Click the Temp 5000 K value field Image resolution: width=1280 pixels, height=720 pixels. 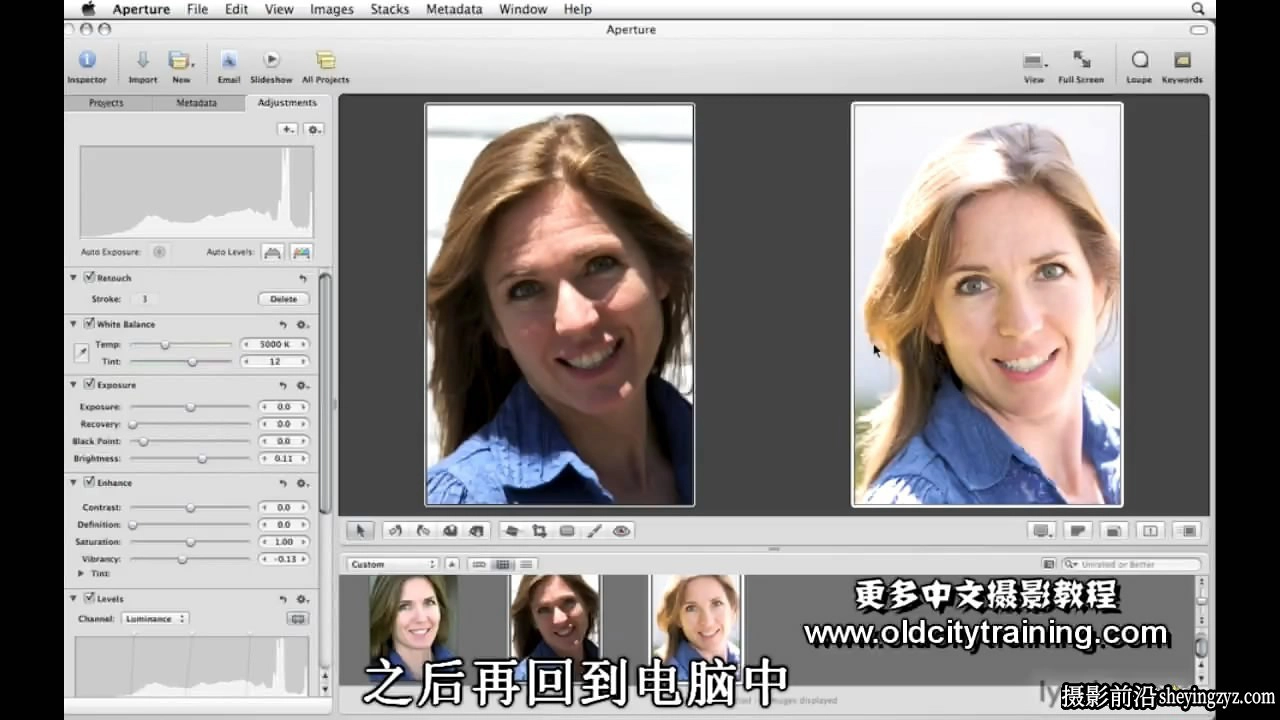click(x=275, y=345)
